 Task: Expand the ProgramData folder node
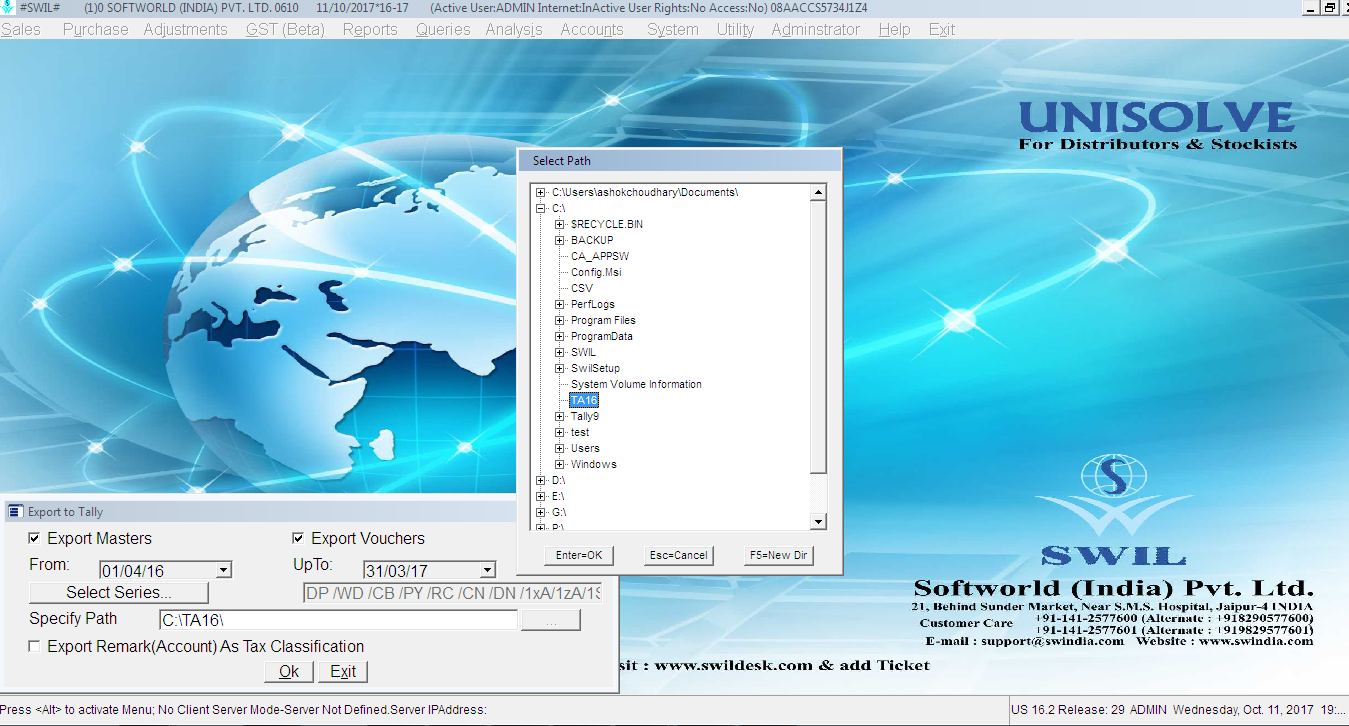tap(560, 336)
